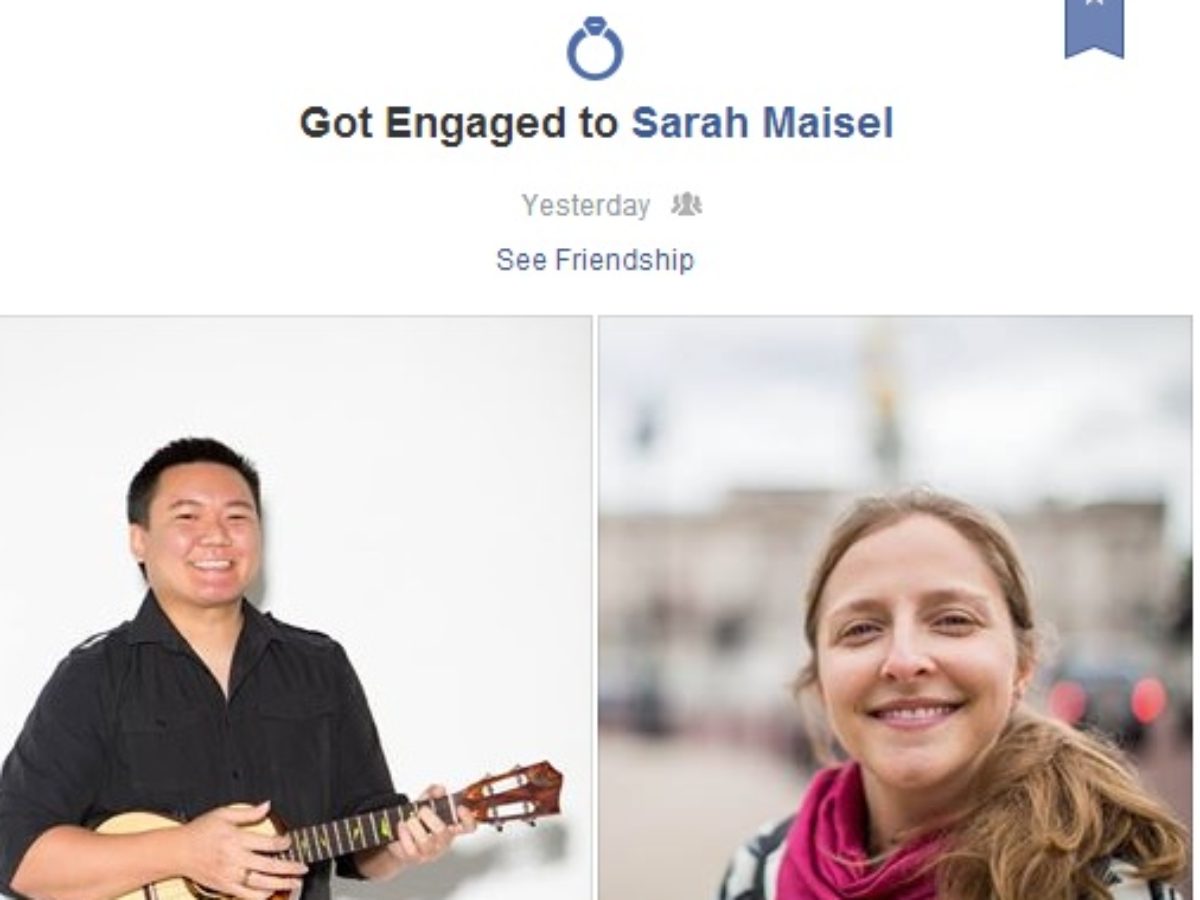Click the red blurred lights in right photo
This screenshot has width=1200, height=900.
1107,700
